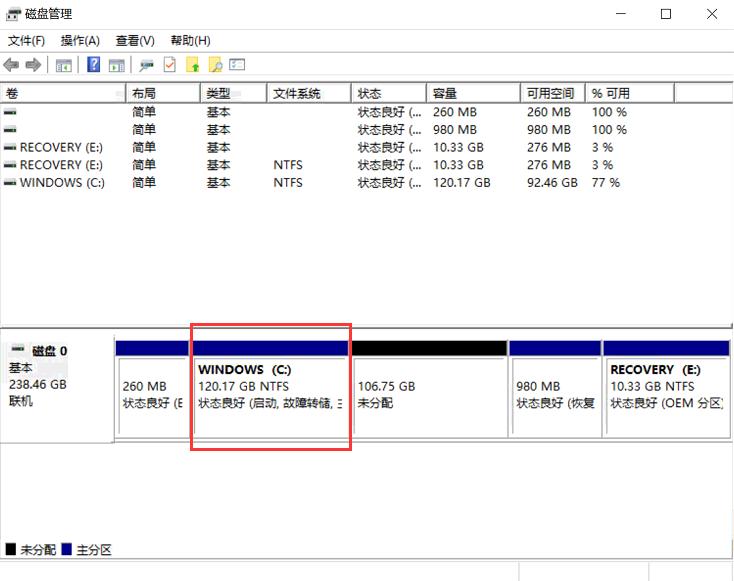Click WINDOWS (C:) in the volume list

click(x=62, y=183)
